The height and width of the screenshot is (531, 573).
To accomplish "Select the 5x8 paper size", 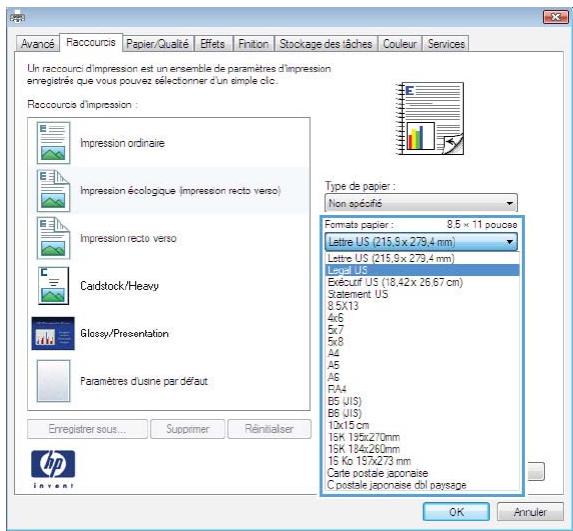I will [422, 342].
